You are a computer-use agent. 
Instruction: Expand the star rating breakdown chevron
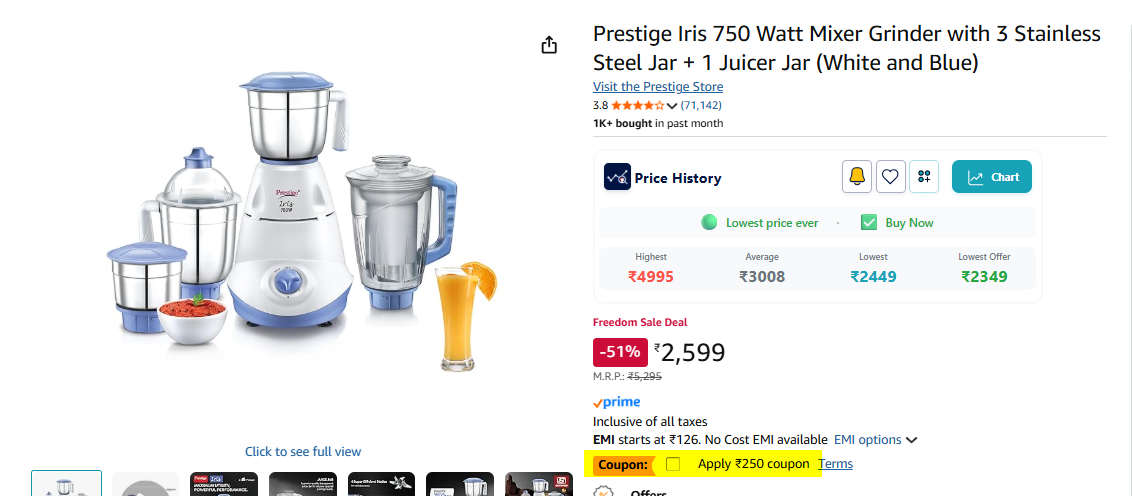pos(672,106)
